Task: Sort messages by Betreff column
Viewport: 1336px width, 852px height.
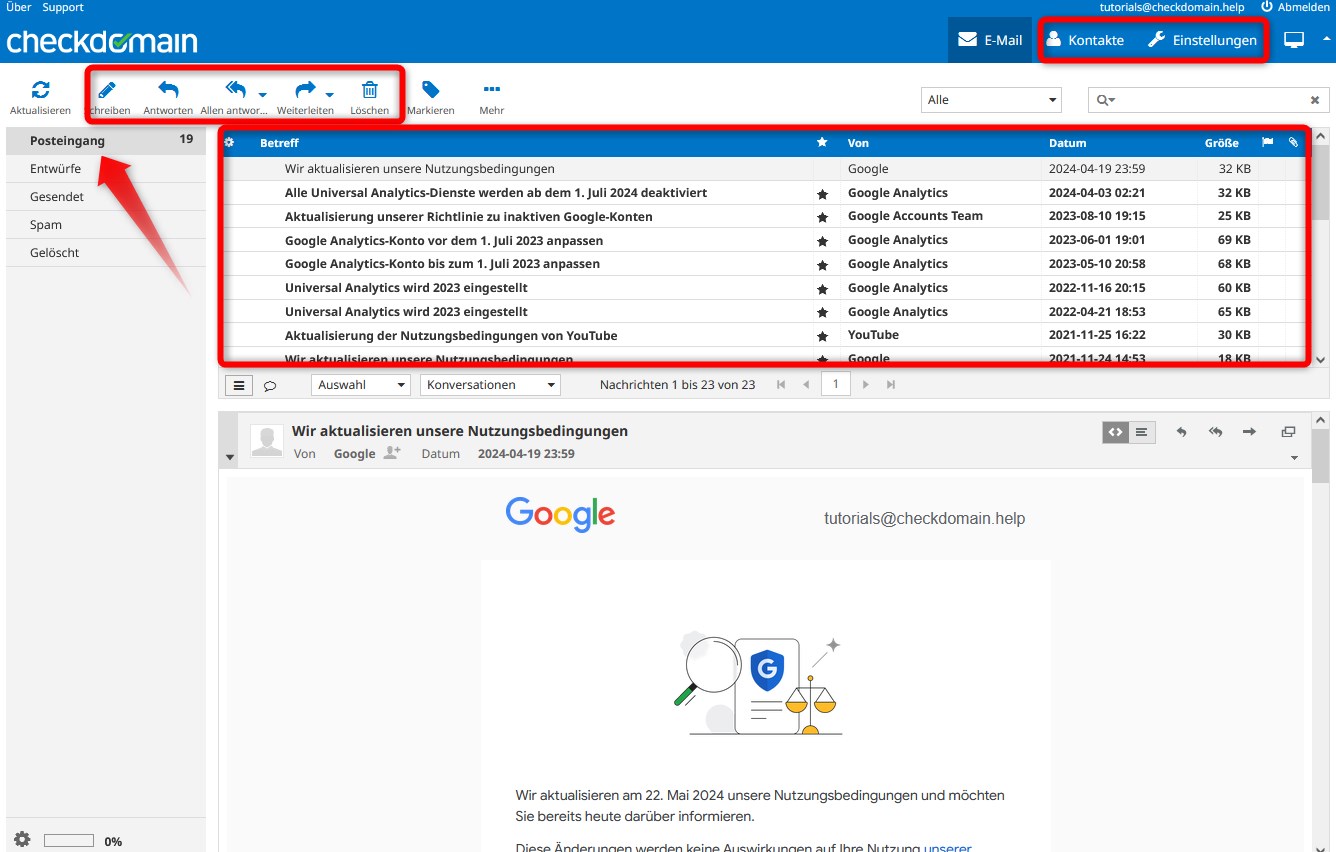Action: tap(279, 143)
